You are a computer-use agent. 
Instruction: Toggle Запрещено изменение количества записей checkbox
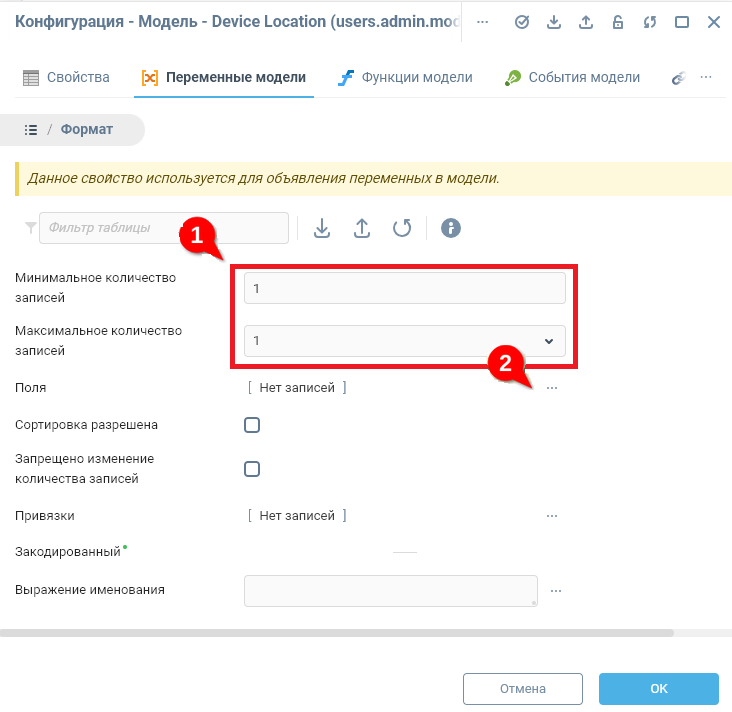click(x=252, y=469)
